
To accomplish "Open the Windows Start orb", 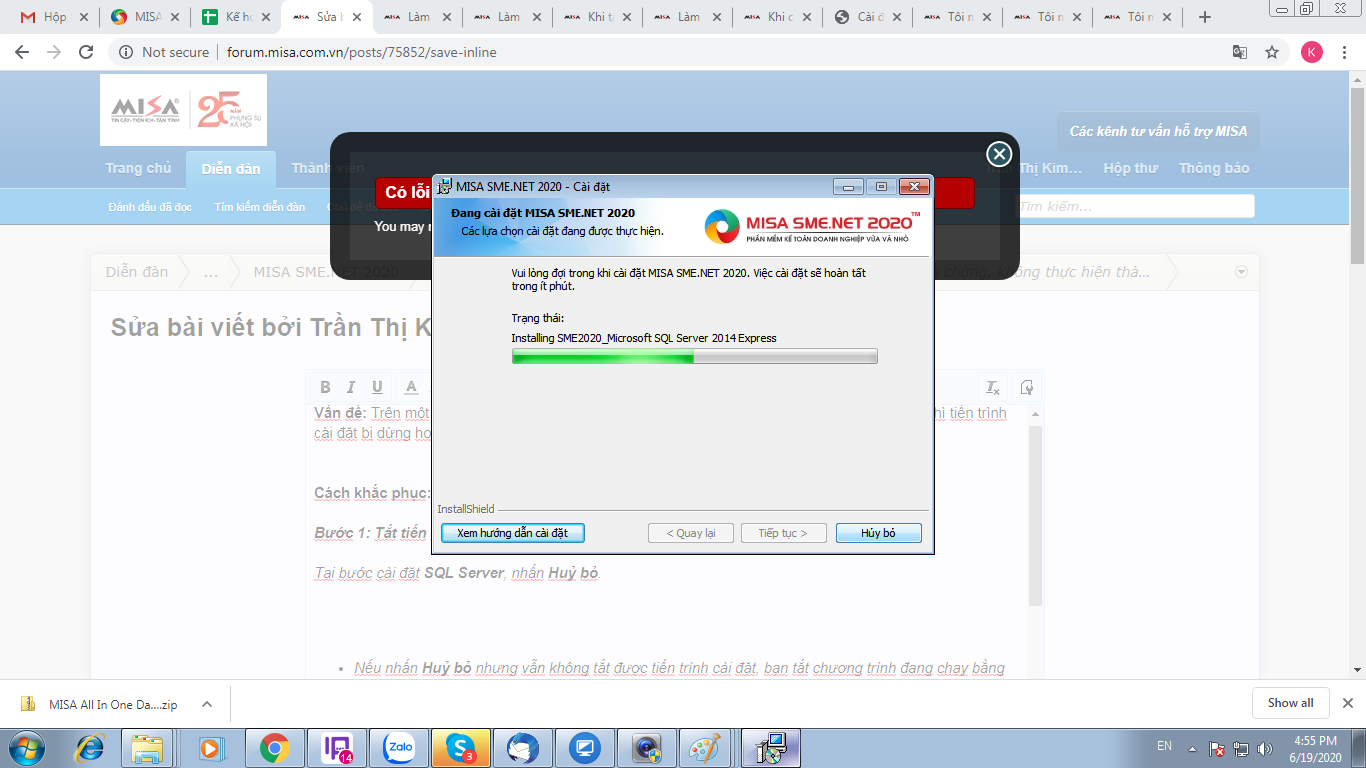I will click(x=28, y=748).
